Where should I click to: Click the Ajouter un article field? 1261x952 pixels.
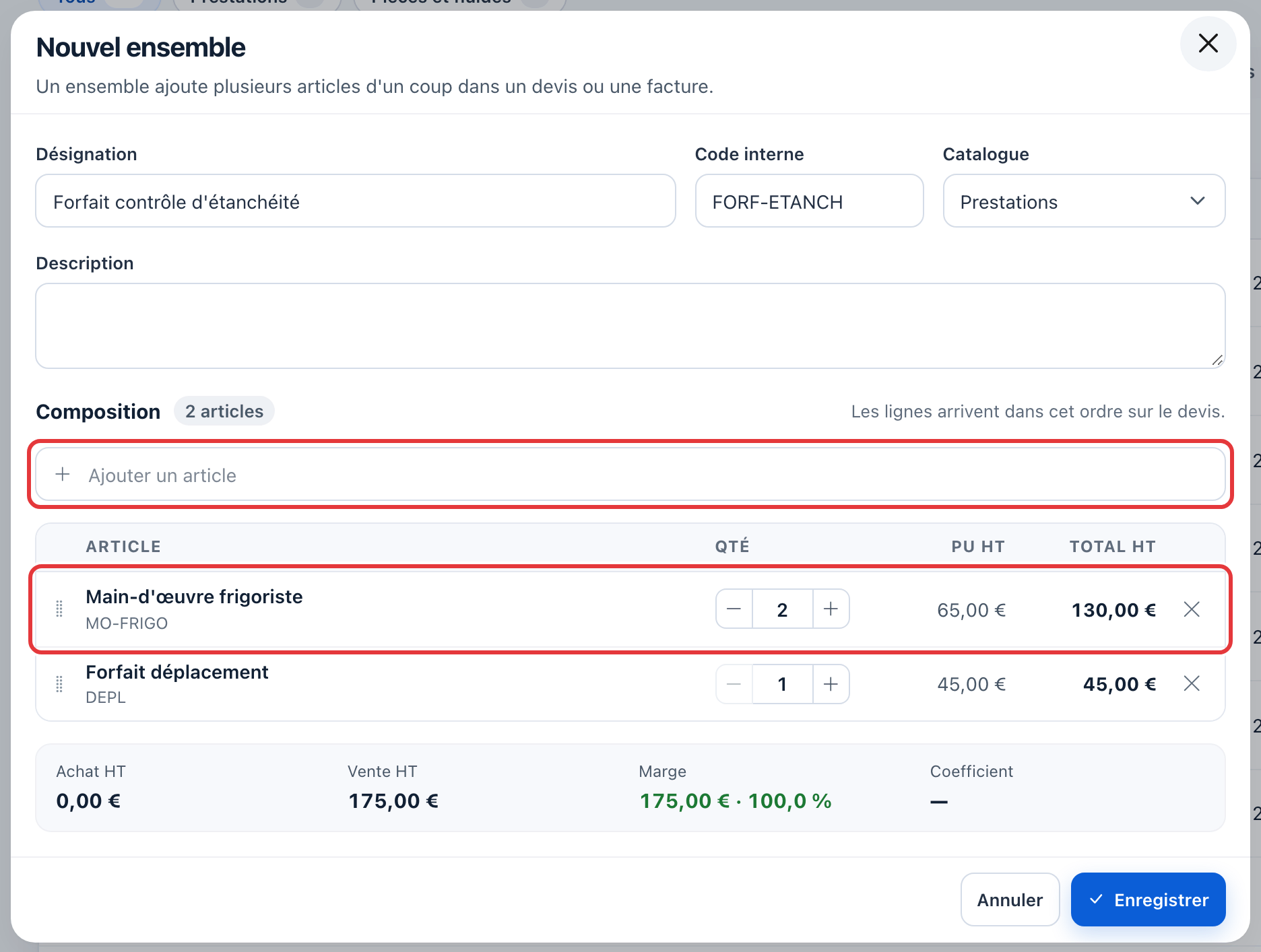pyautogui.click(x=630, y=475)
